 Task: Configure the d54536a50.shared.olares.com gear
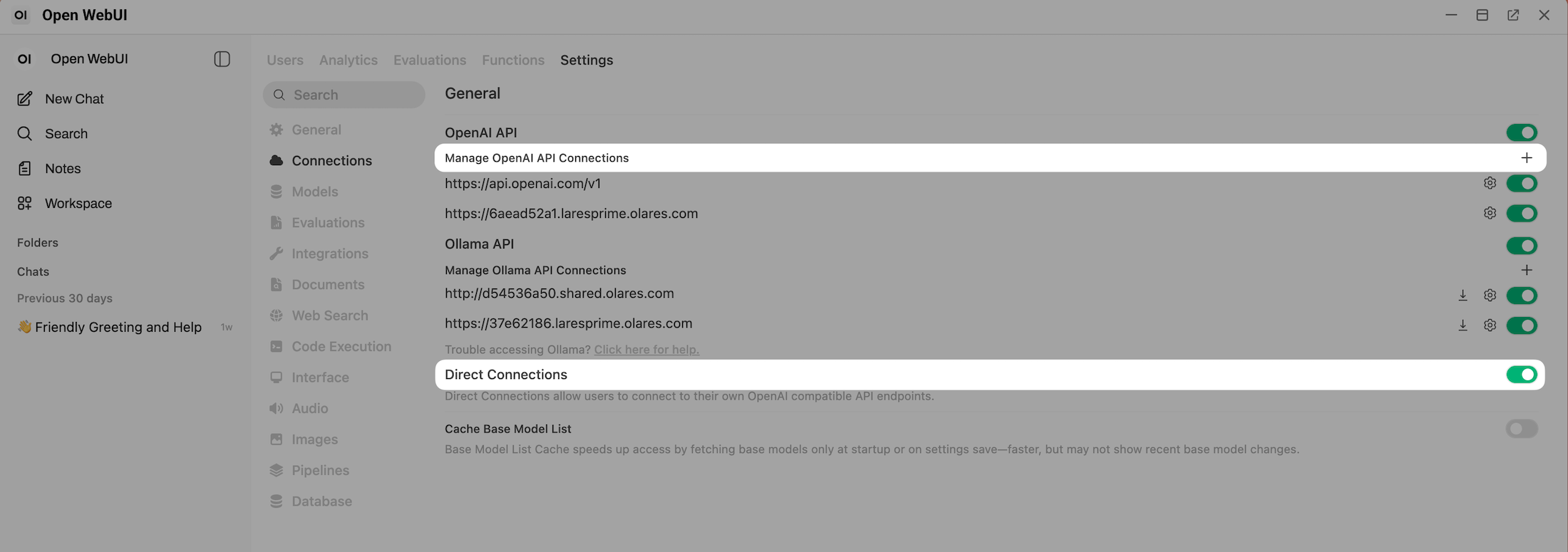pyautogui.click(x=1490, y=295)
